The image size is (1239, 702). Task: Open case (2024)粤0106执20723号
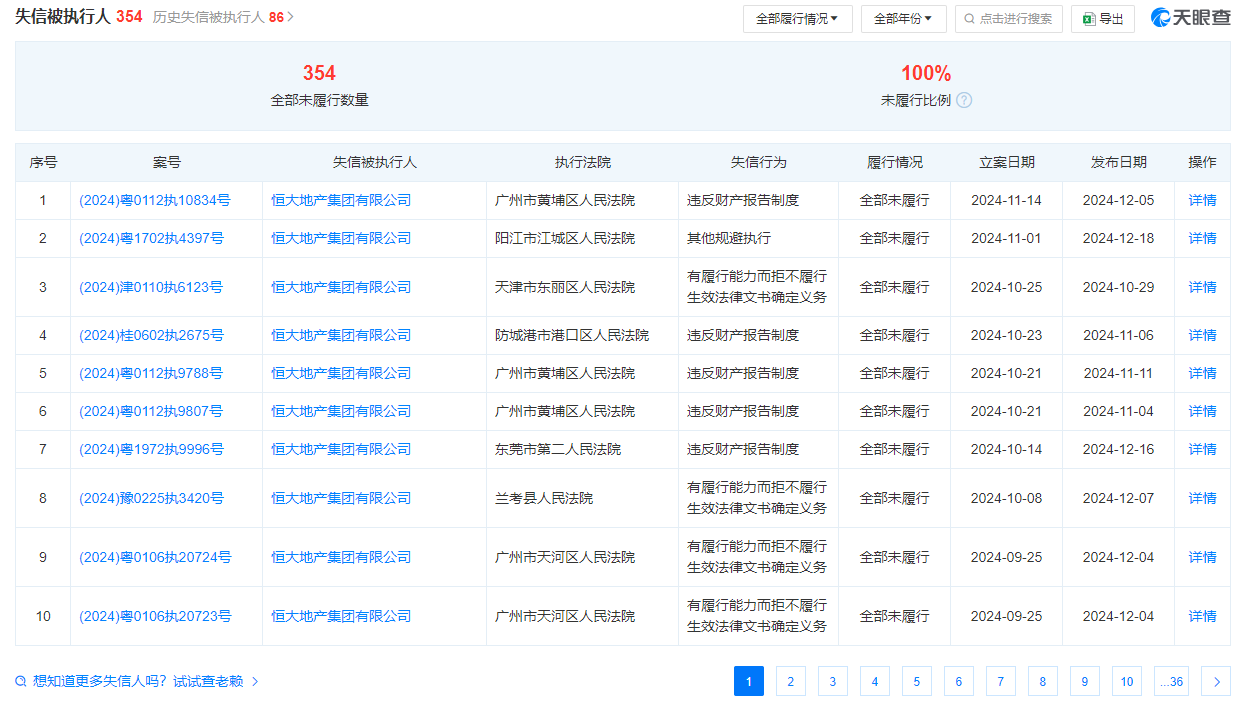155,616
